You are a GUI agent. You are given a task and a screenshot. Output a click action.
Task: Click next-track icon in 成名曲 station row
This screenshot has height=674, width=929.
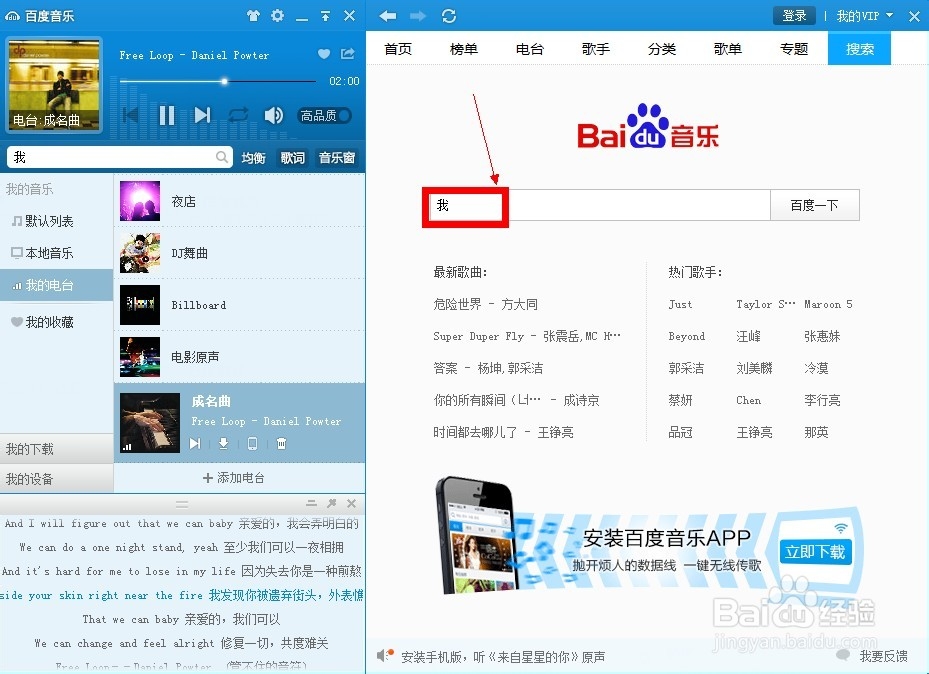pyautogui.click(x=195, y=443)
